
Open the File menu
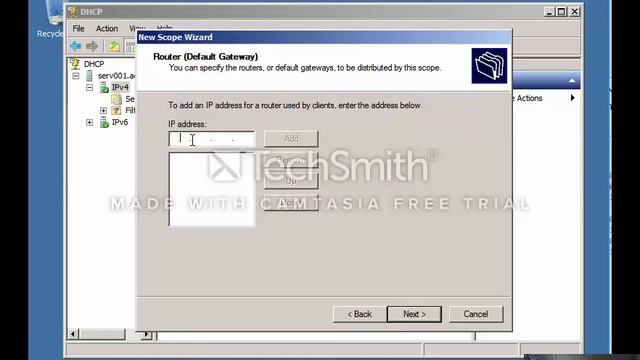click(78, 29)
